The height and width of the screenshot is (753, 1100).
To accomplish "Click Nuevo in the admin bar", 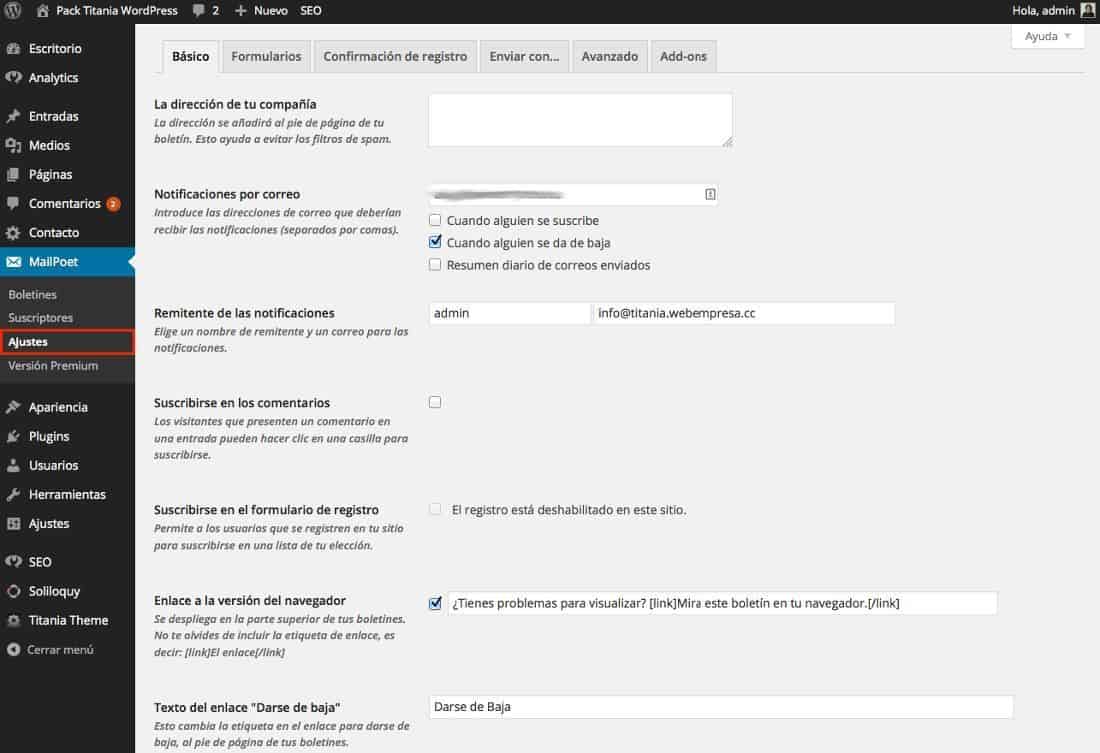I will tap(271, 11).
